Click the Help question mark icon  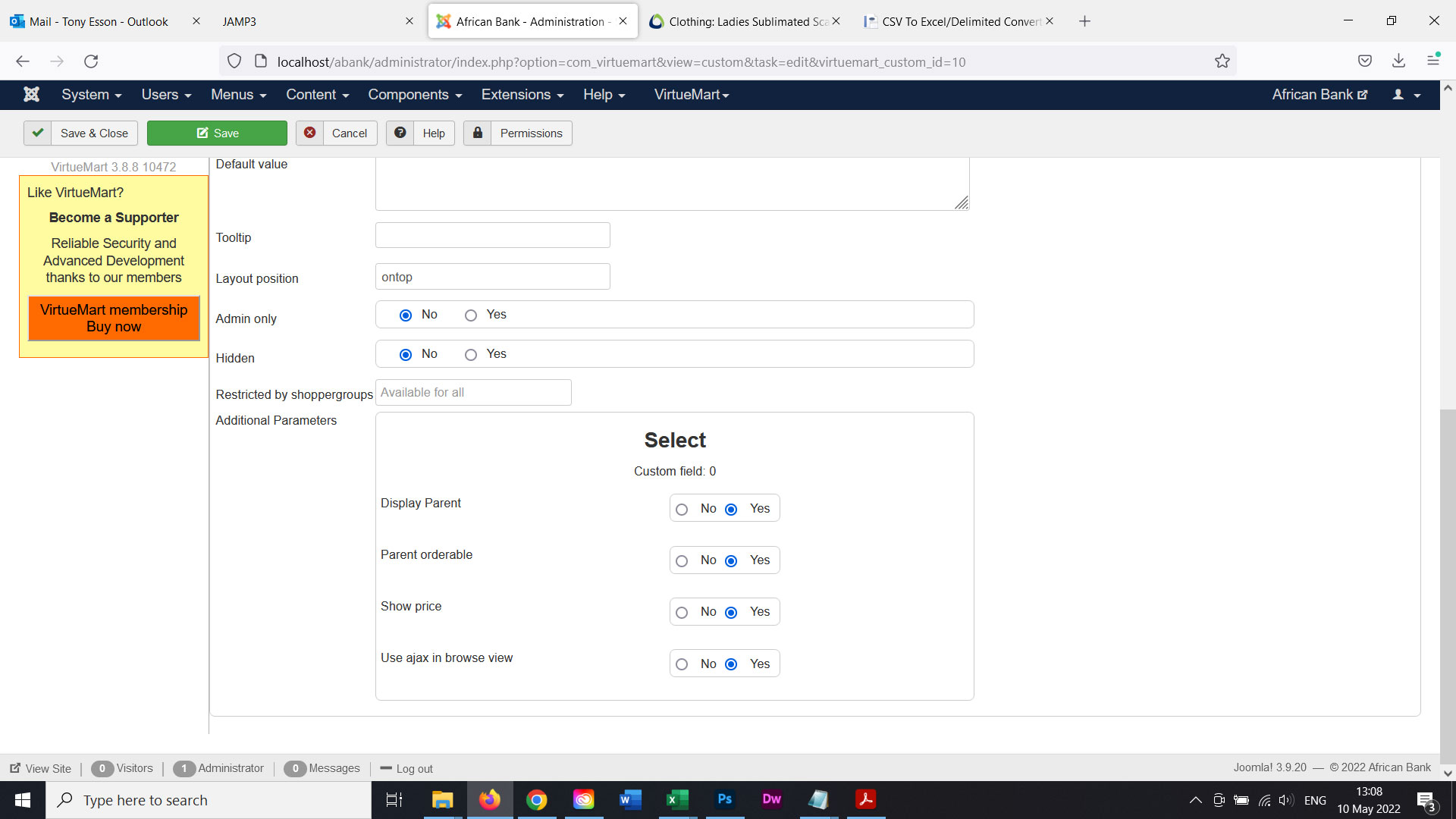pos(400,133)
